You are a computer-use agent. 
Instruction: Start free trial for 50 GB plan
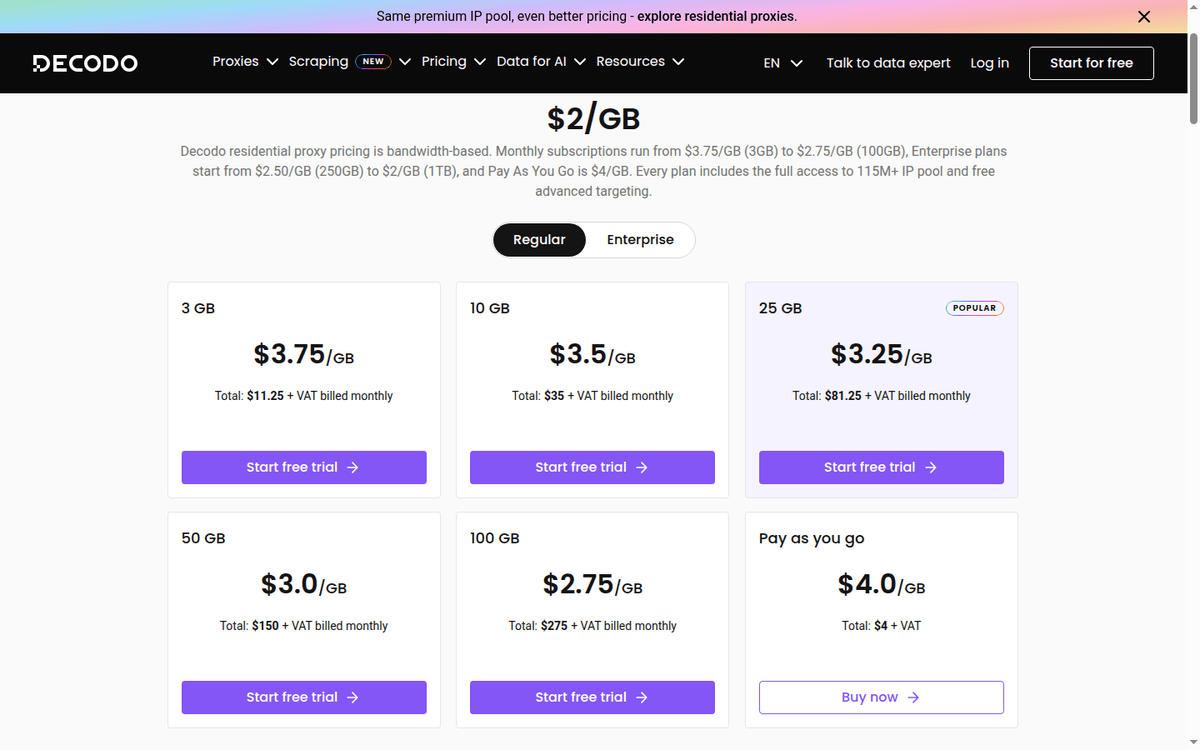click(304, 697)
